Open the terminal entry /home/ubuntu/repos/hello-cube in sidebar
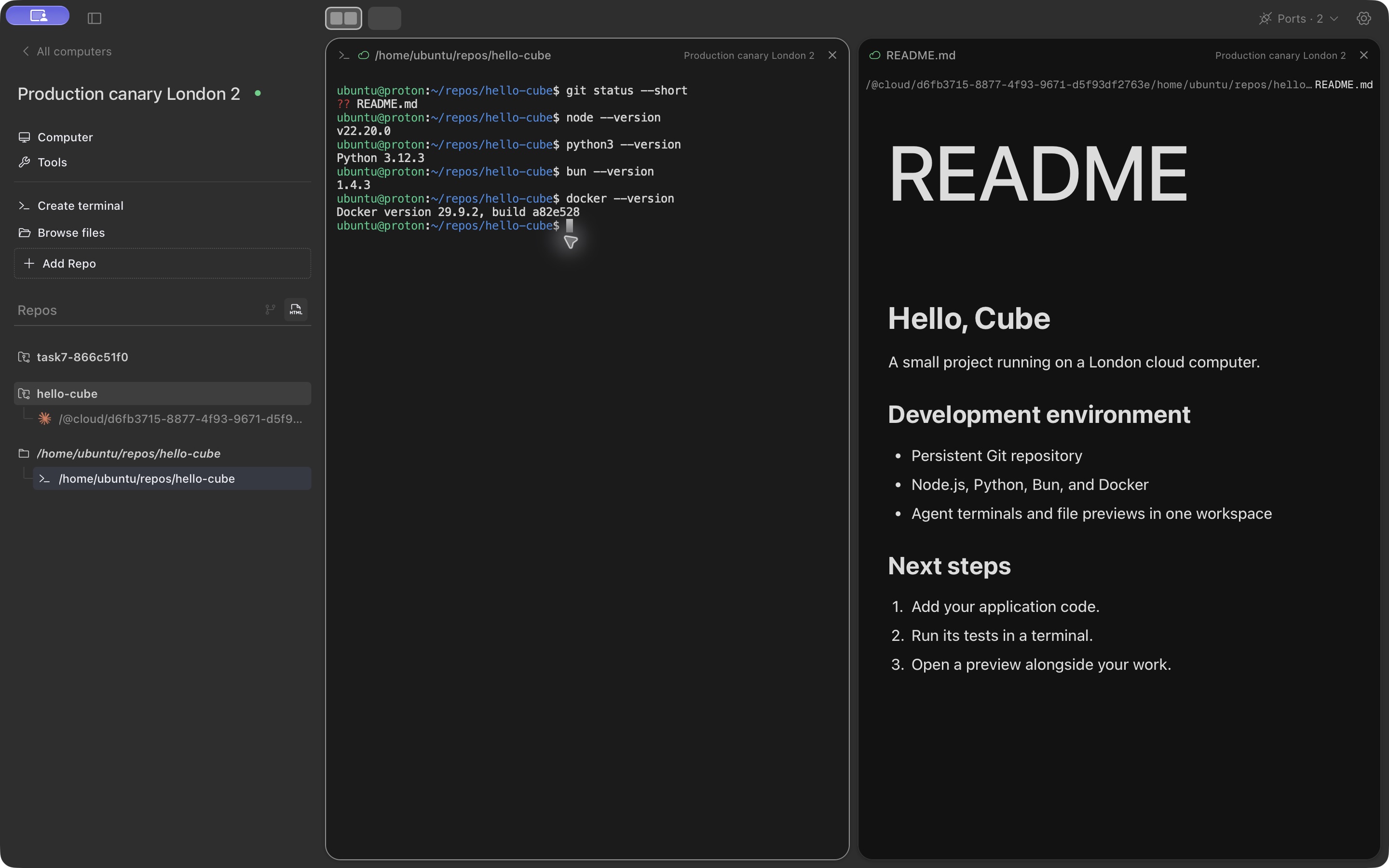Viewport: 1389px width, 868px height. (x=172, y=478)
